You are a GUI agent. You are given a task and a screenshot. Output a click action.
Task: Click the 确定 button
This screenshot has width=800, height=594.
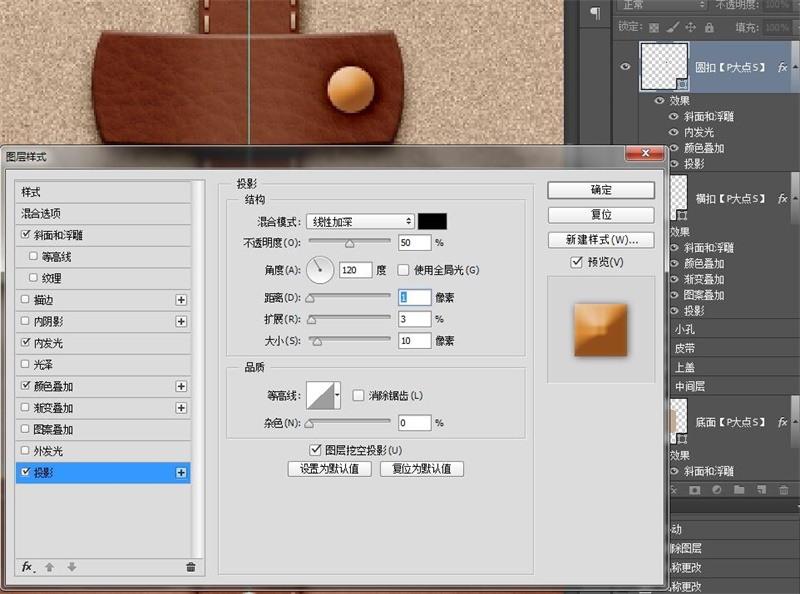coord(601,190)
